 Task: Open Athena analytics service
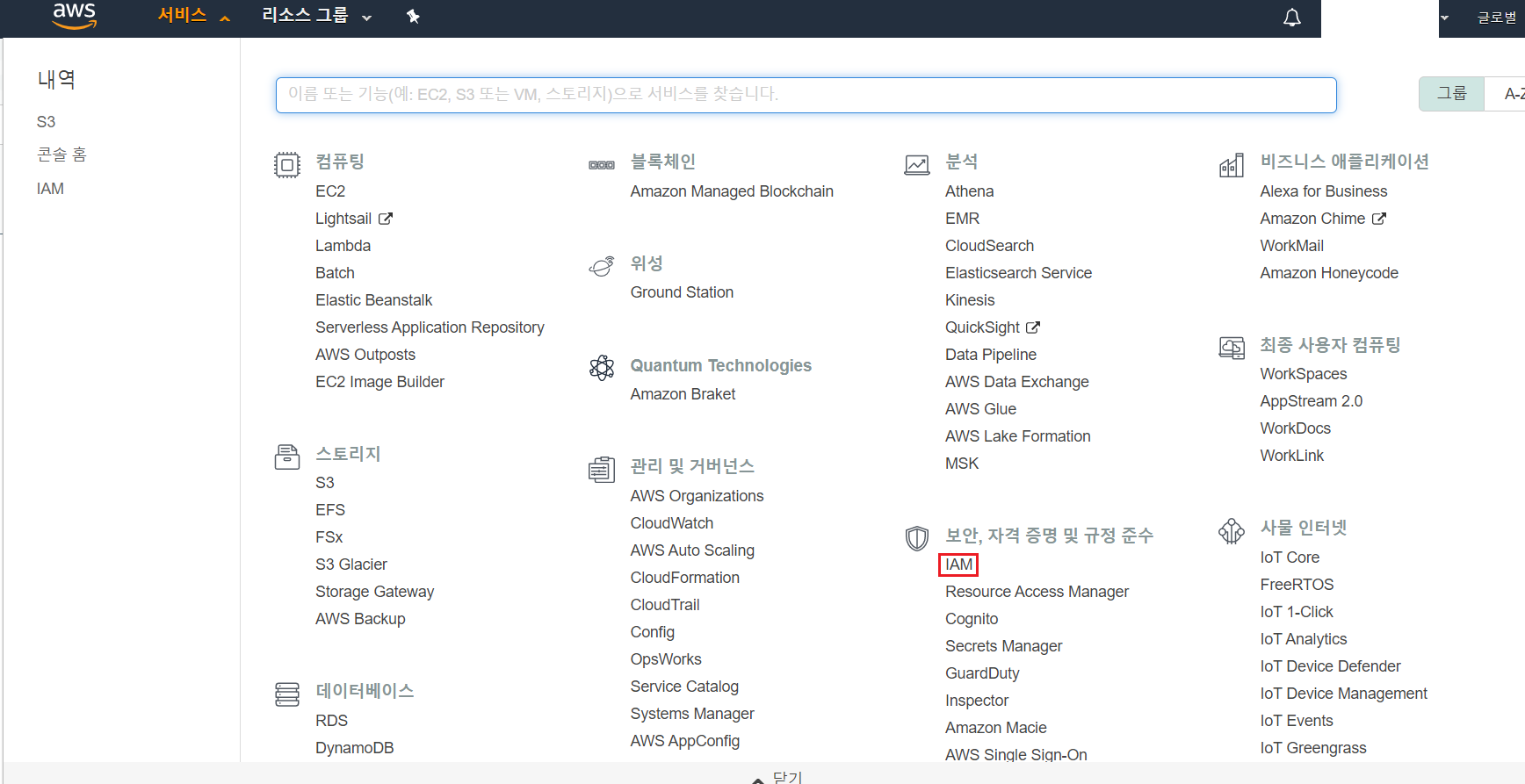tap(969, 191)
